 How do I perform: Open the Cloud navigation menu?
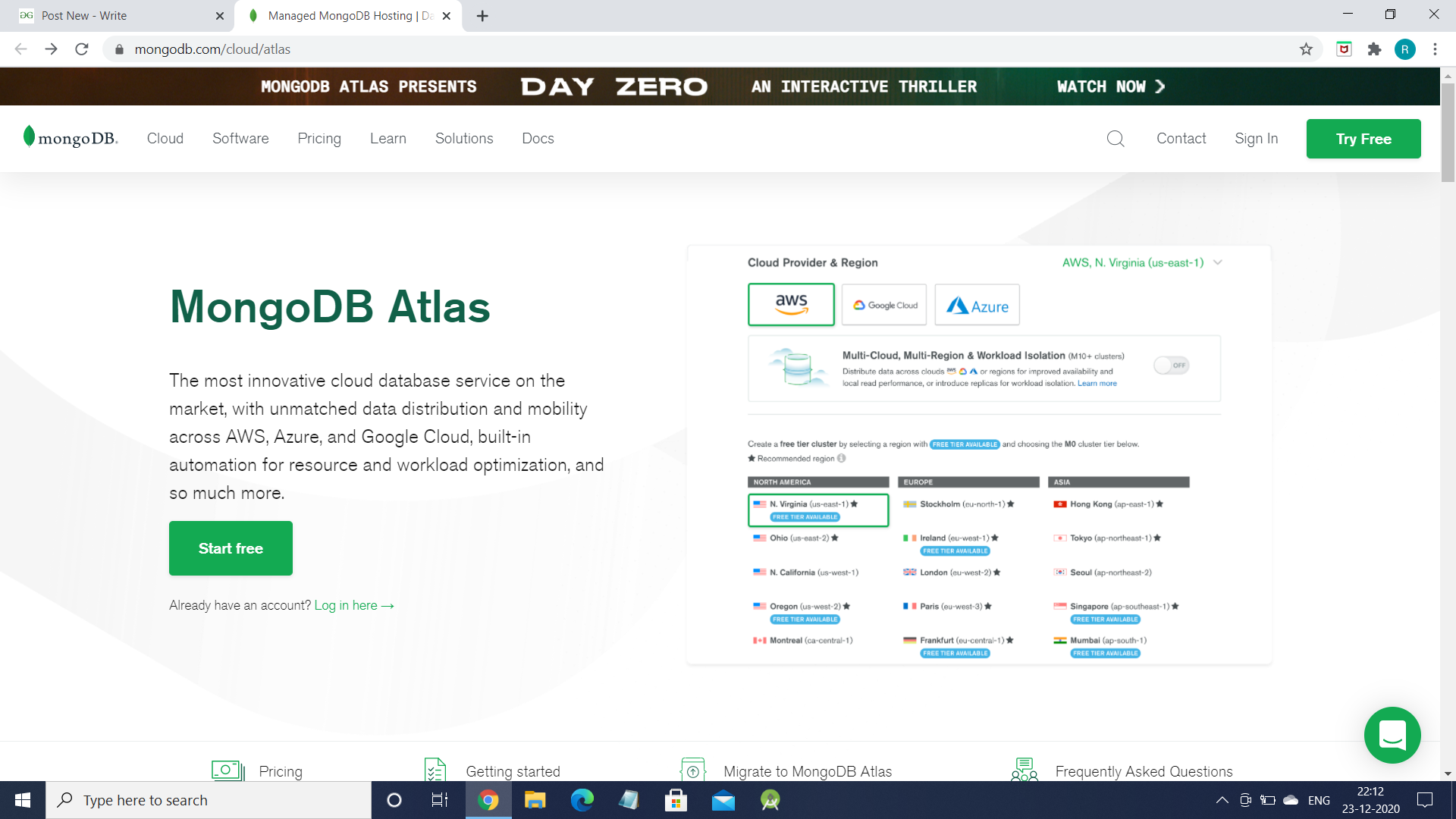165,139
